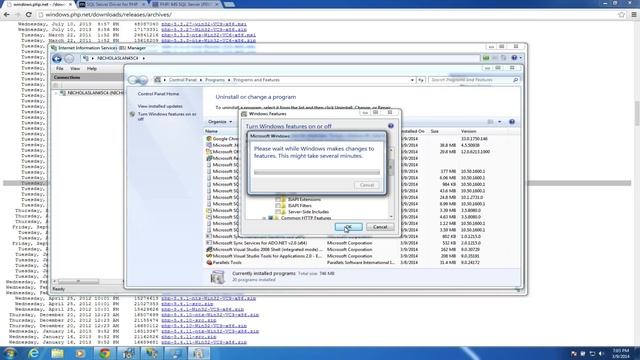Click Cancel in Windows Features dialog
640x360 pixels.
380,227
